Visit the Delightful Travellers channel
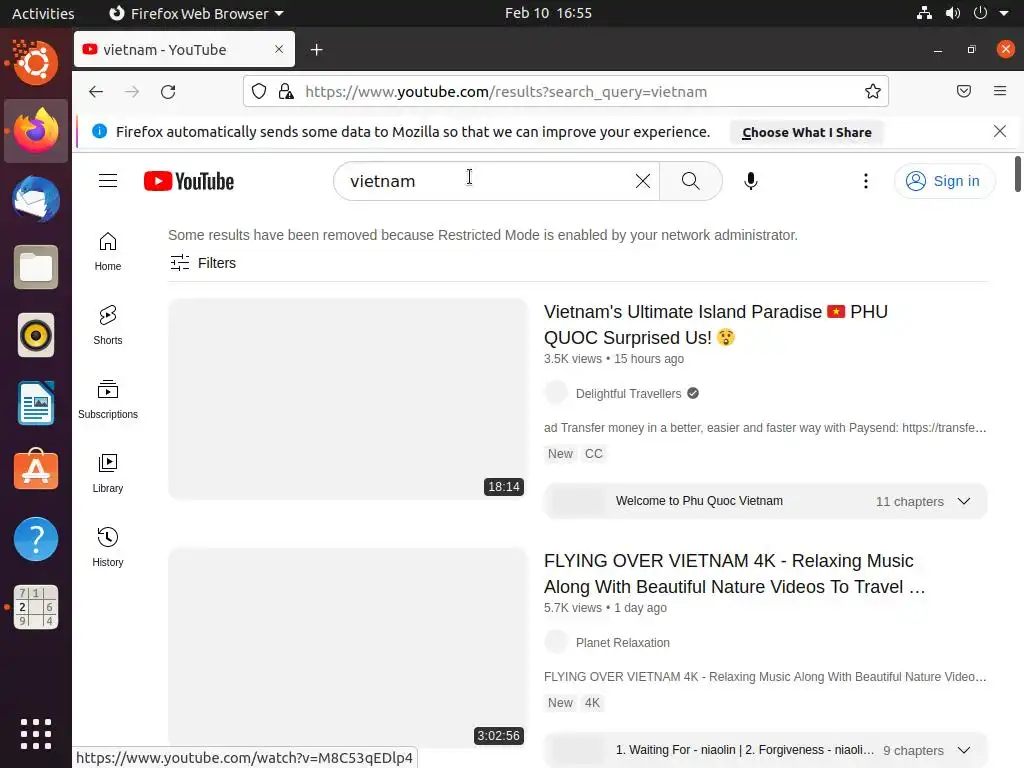Screen dimensions: 1024x768 click(628, 393)
